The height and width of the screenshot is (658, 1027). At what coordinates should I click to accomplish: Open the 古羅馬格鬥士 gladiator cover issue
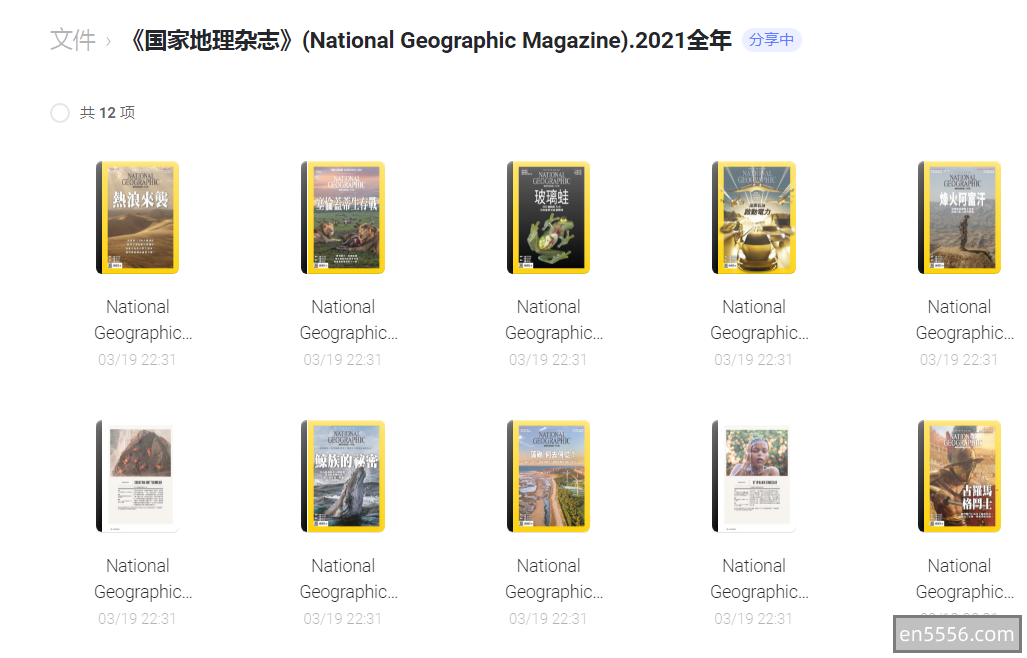click(960, 476)
